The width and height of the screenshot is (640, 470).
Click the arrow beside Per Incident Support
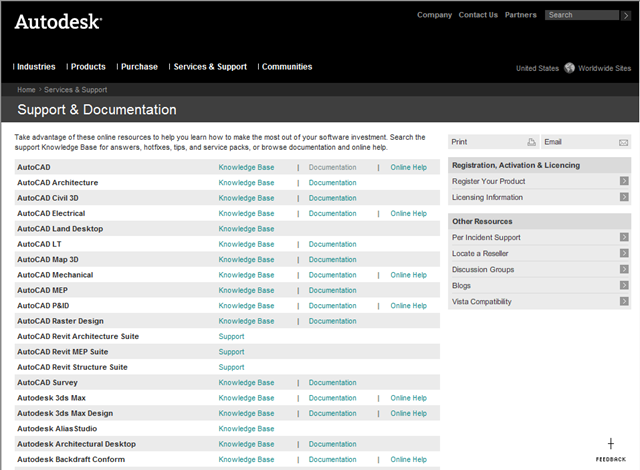click(x=624, y=237)
